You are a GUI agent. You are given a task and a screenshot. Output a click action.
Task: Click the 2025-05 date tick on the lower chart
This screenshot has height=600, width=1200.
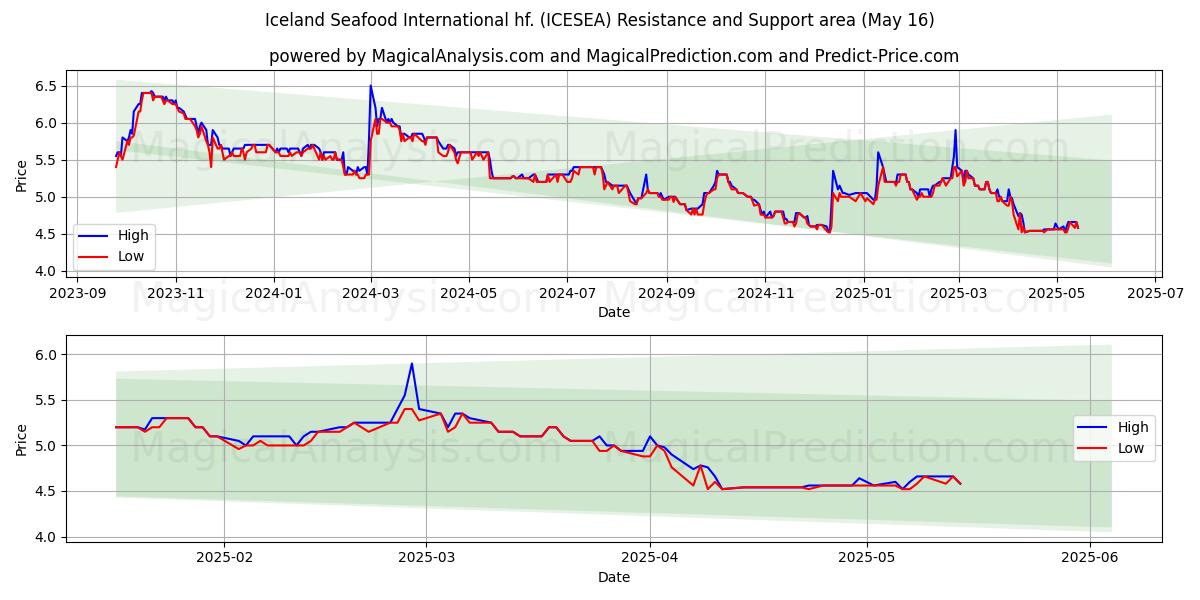[x=867, y=558]
